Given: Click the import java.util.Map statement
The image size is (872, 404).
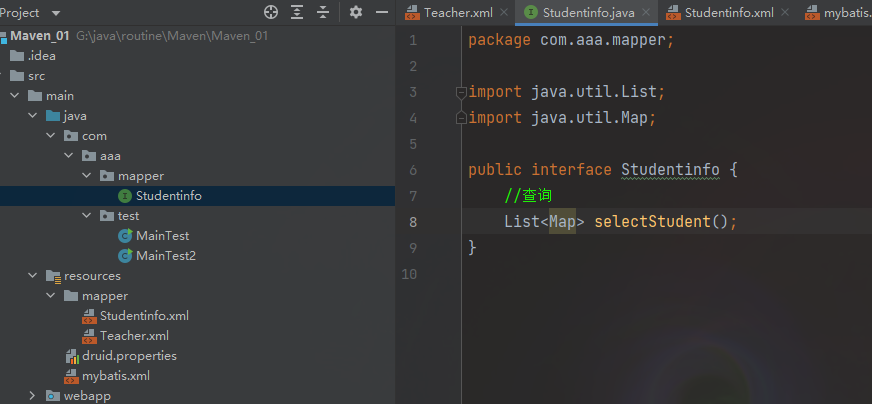Looking at the screenshot, I should click(x=562, y=118).
